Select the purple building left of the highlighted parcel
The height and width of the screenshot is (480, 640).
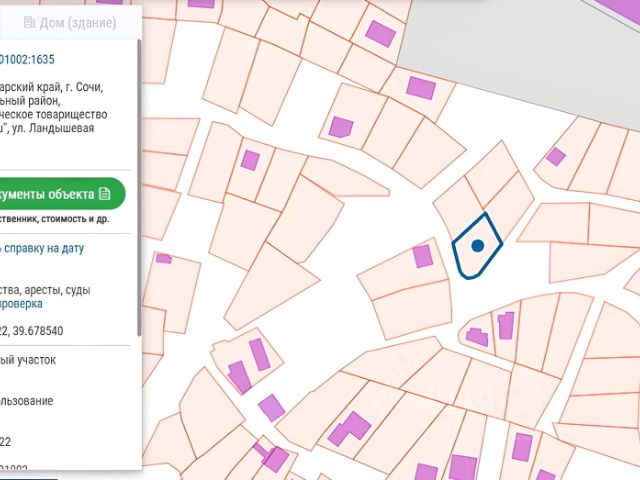[x=423, y=256]
